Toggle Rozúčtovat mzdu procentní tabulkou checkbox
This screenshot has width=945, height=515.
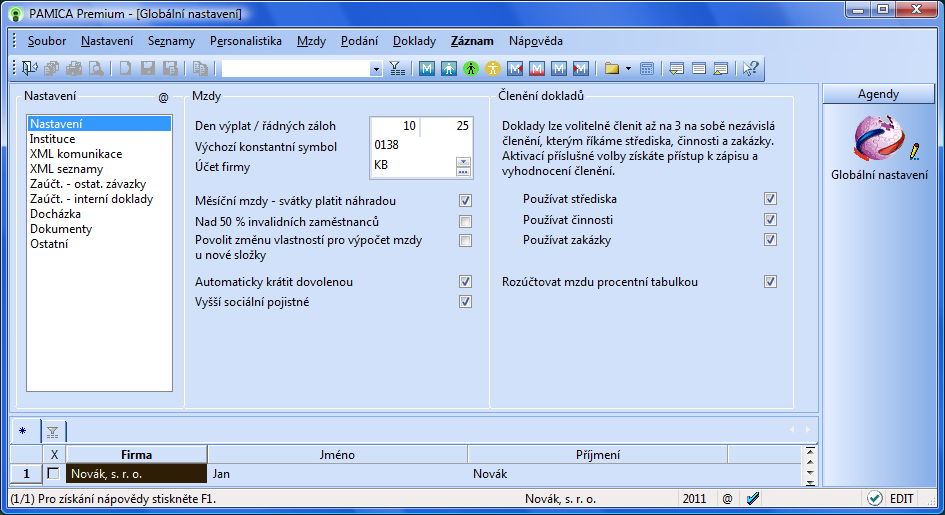[770, 281]
